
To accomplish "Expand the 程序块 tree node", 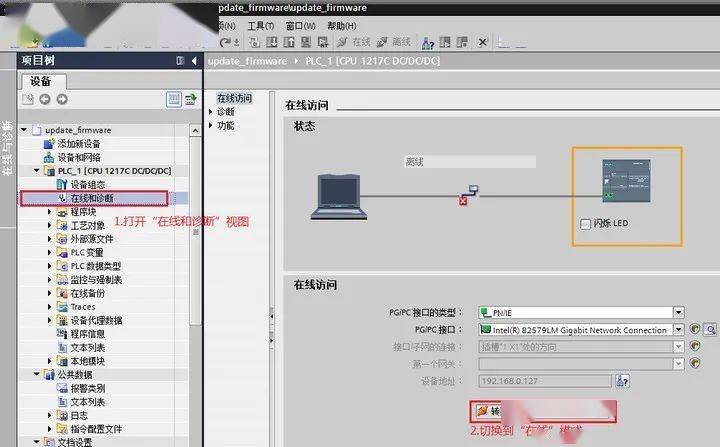I will [50, 212].
